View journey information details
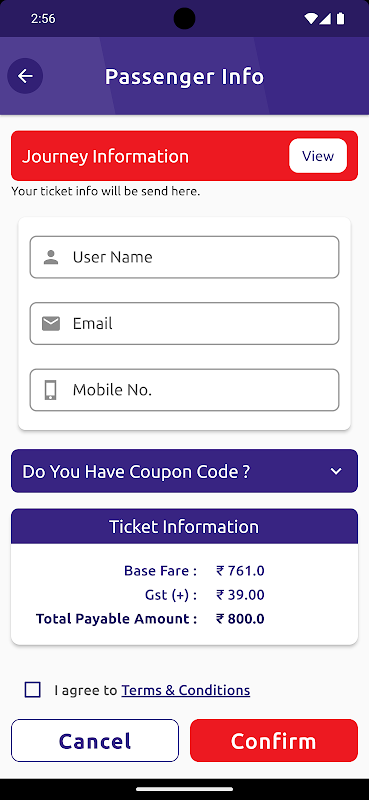369x800 pixels. (318, 156)
